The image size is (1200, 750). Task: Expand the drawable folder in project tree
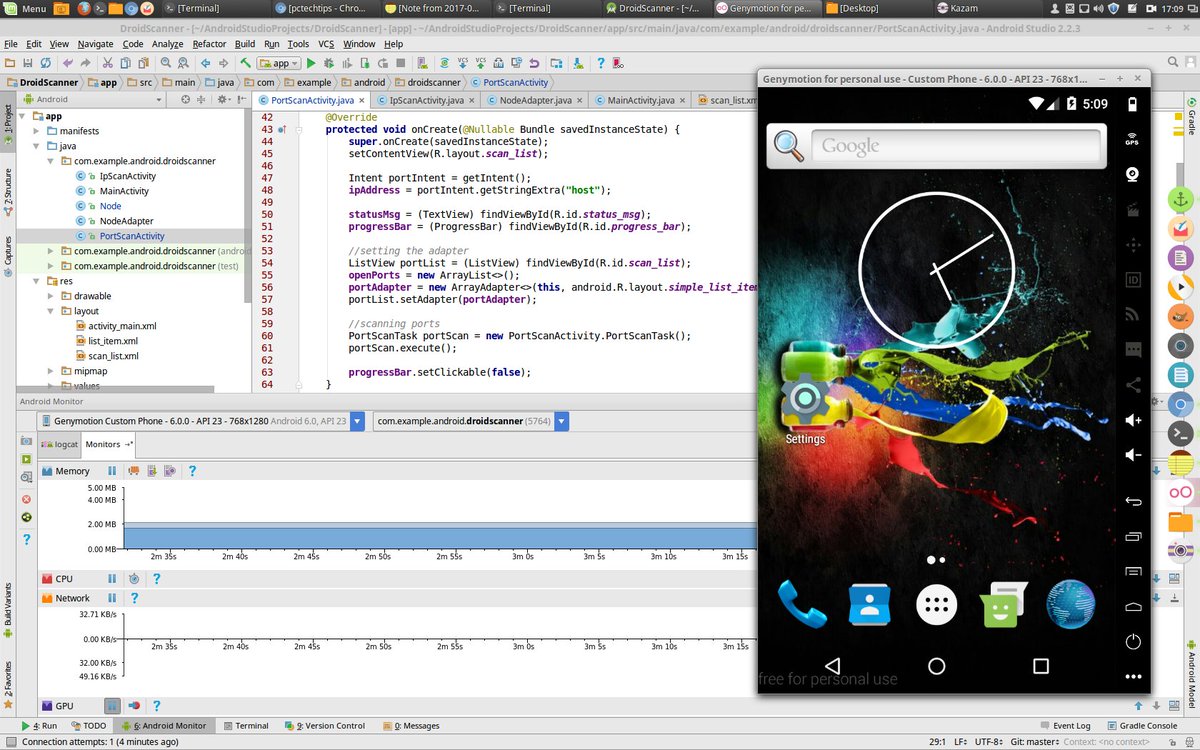[51, 296]
